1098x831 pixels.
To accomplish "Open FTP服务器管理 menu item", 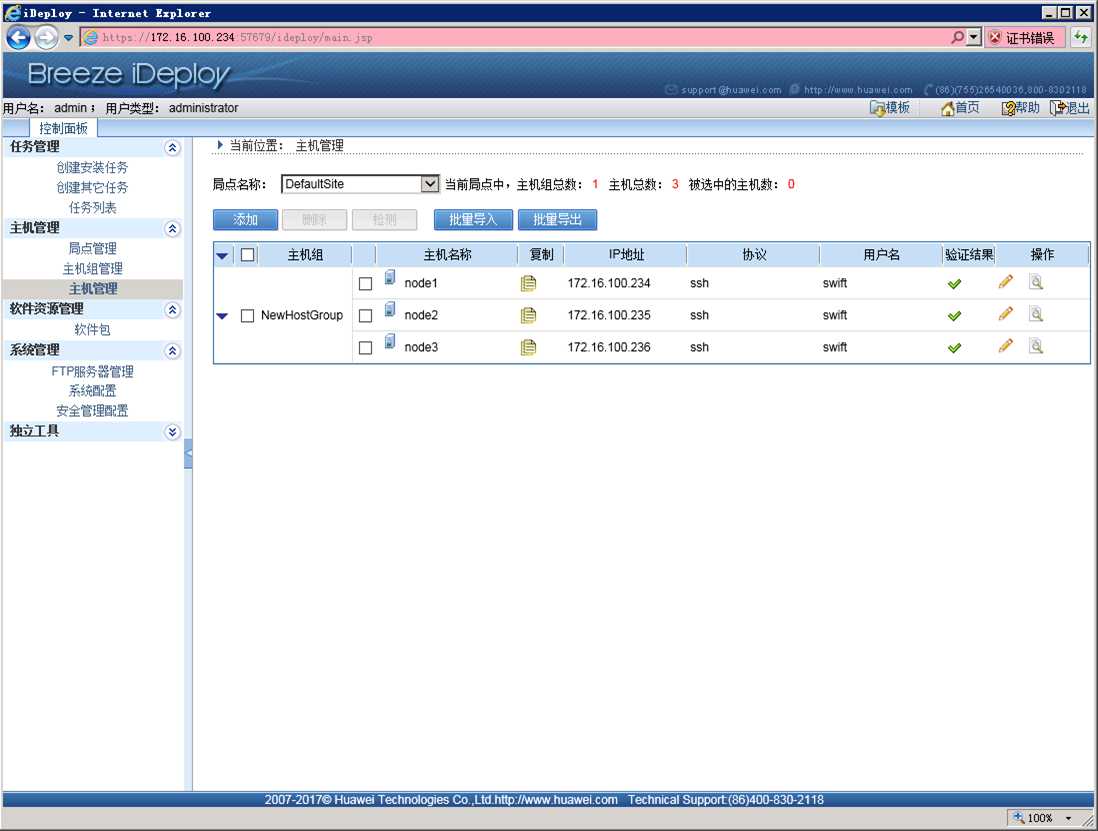I will pyautogui.click(x=92, y=372).
